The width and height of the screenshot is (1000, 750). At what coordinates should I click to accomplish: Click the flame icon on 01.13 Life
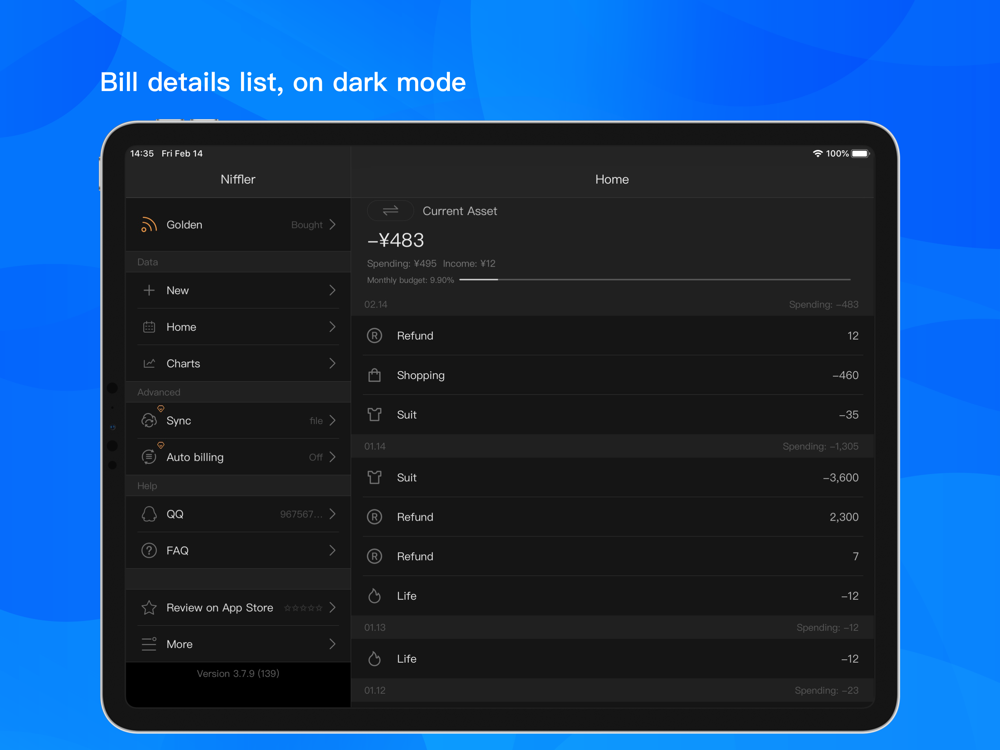(x=374, y=659)
